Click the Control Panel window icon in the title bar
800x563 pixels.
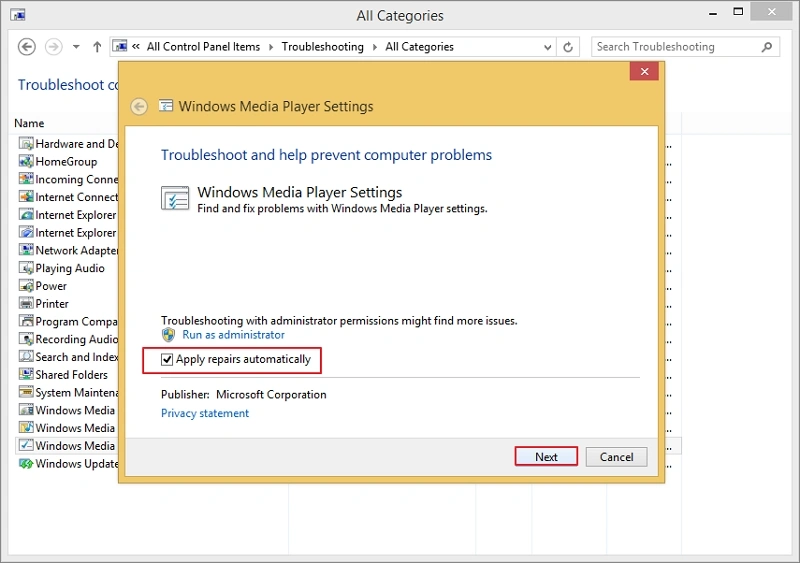(x=18, y=15)
